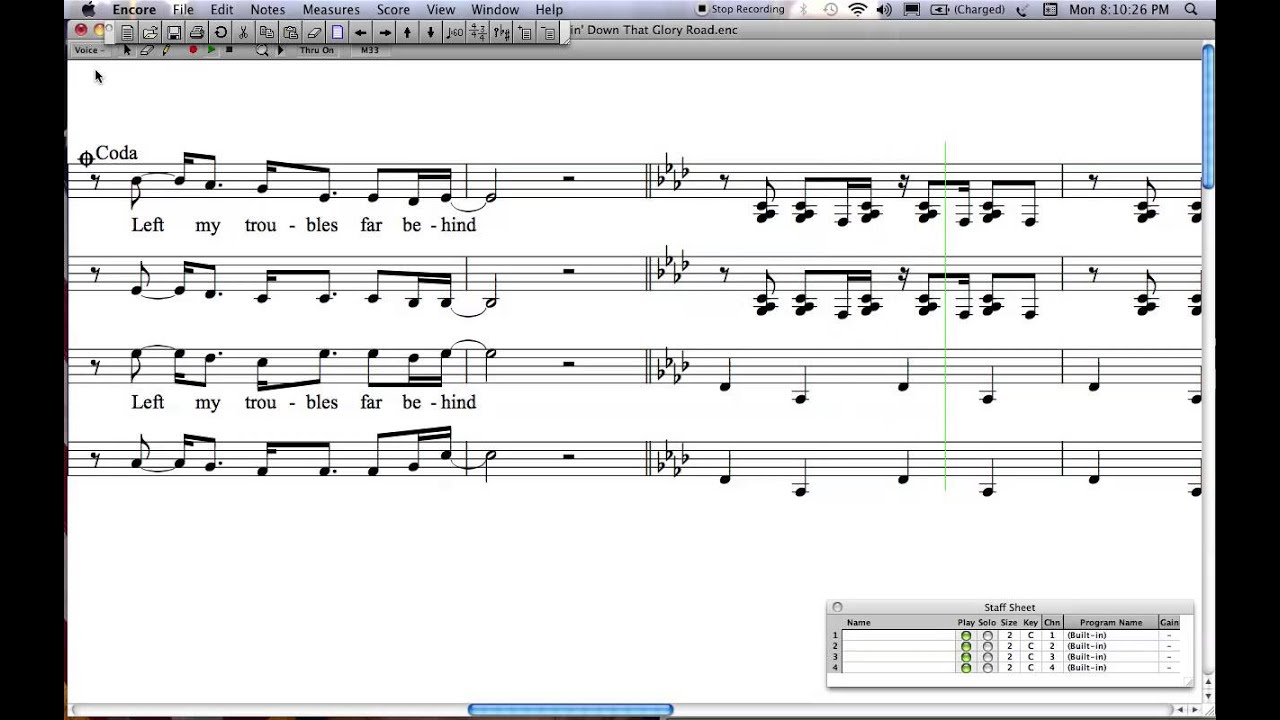Image resolution: width=1280 pixels, height=720 pixels.
Task: Click the left arrow toolbar icon
Action: tap(361, 32)
